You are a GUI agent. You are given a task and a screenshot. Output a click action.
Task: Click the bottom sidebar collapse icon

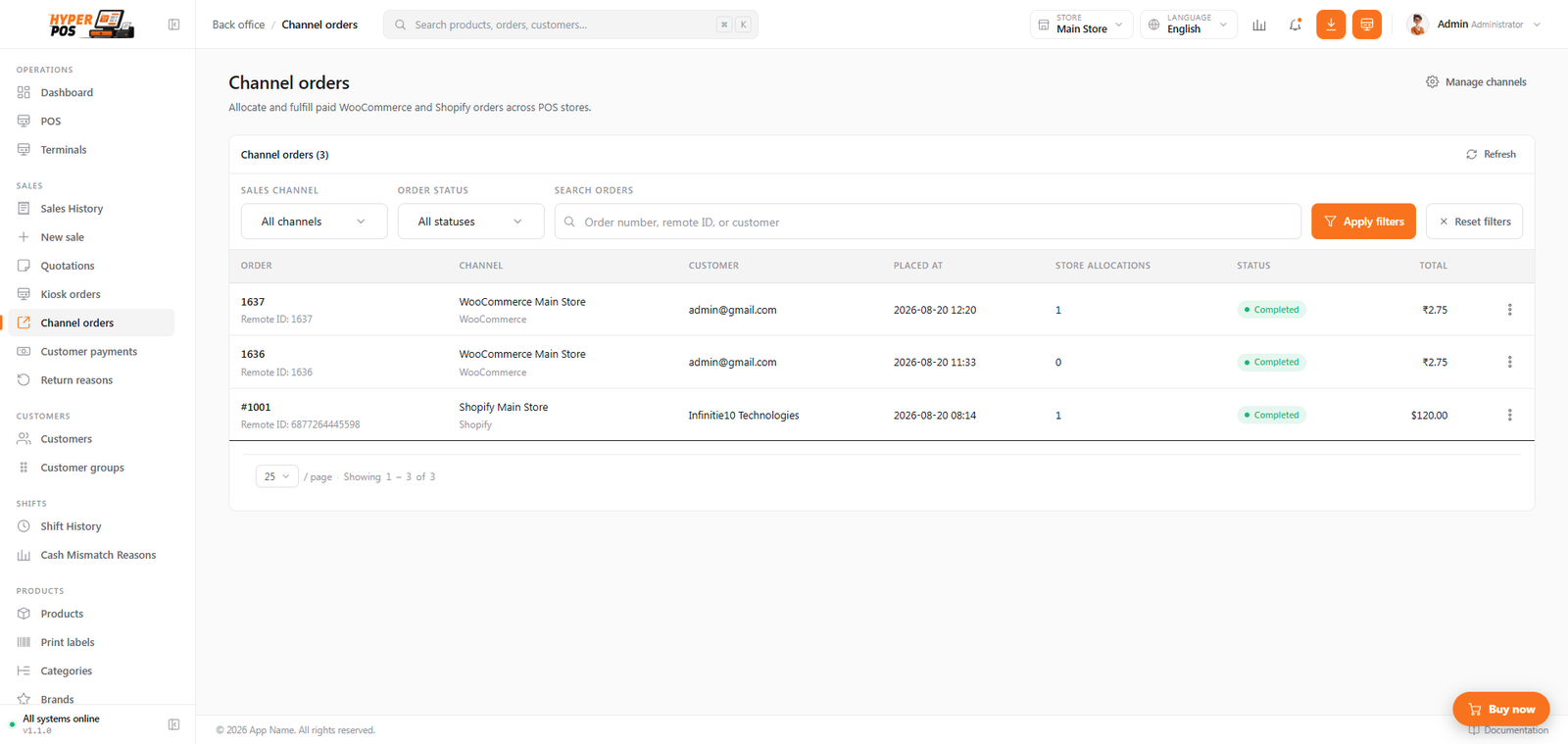coord(173,724)
